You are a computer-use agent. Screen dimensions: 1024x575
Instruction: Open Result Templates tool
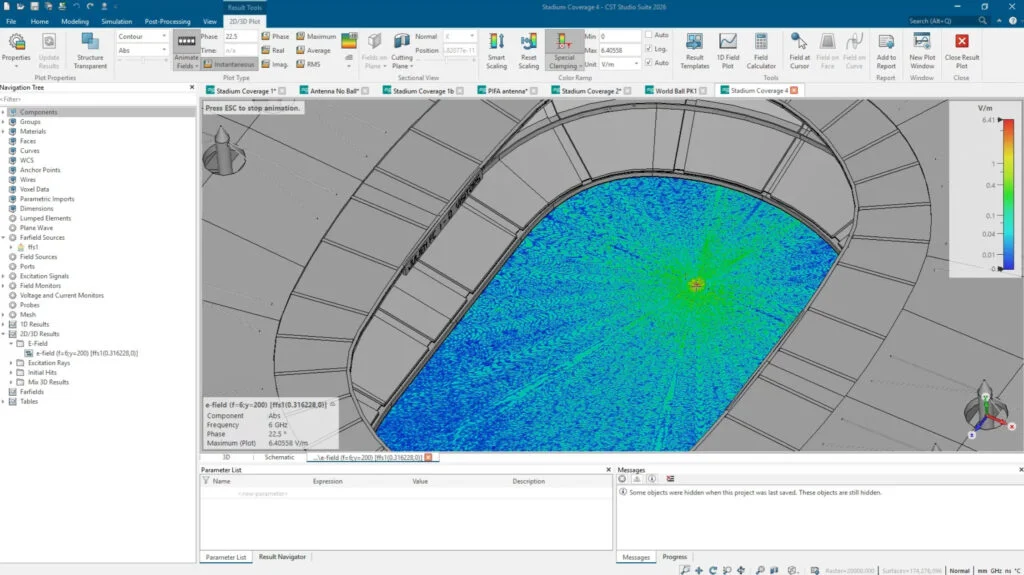[694, 51]
